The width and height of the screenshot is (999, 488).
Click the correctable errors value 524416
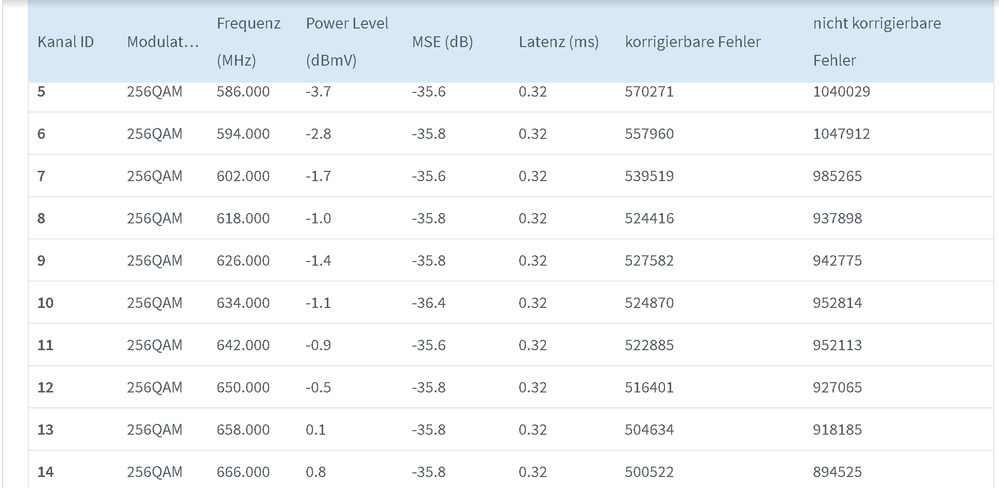[649, 218]
